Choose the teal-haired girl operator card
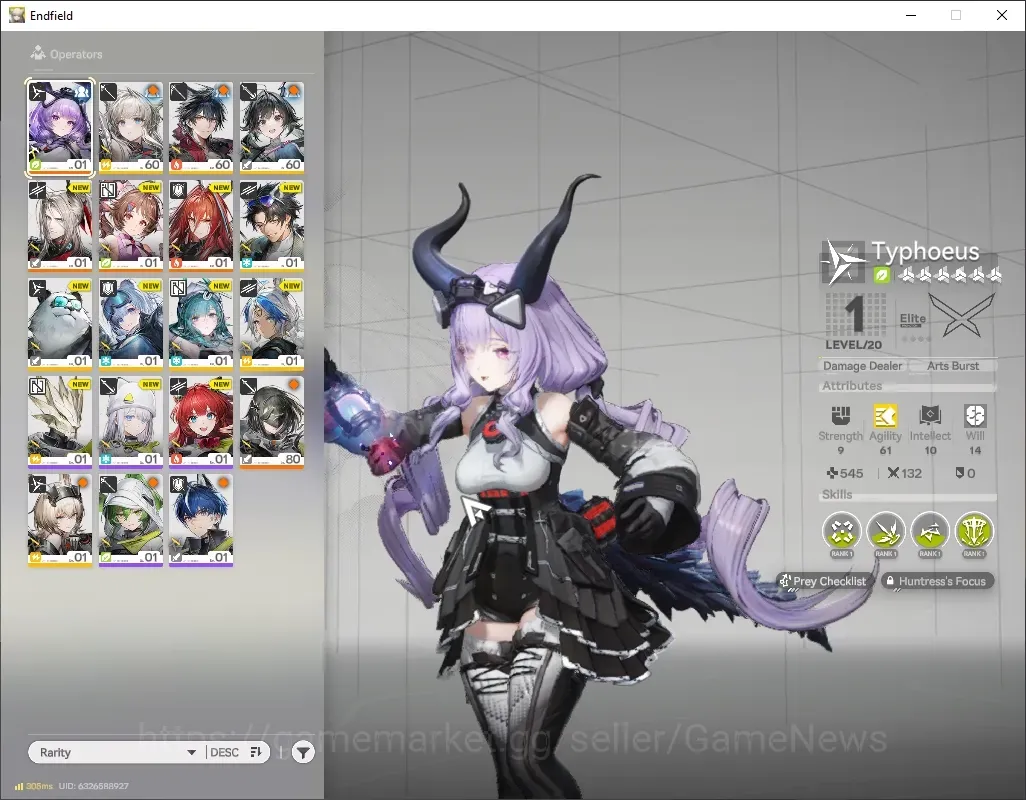This screenshot has height=800, width=1026. pos(201,324)
